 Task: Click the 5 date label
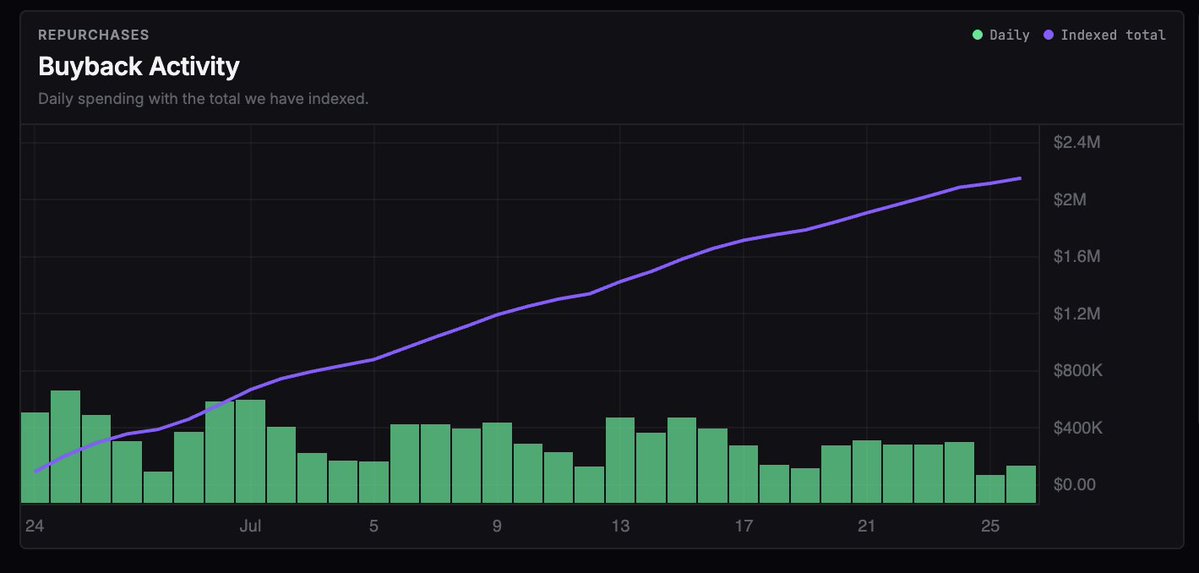[374, 526]
